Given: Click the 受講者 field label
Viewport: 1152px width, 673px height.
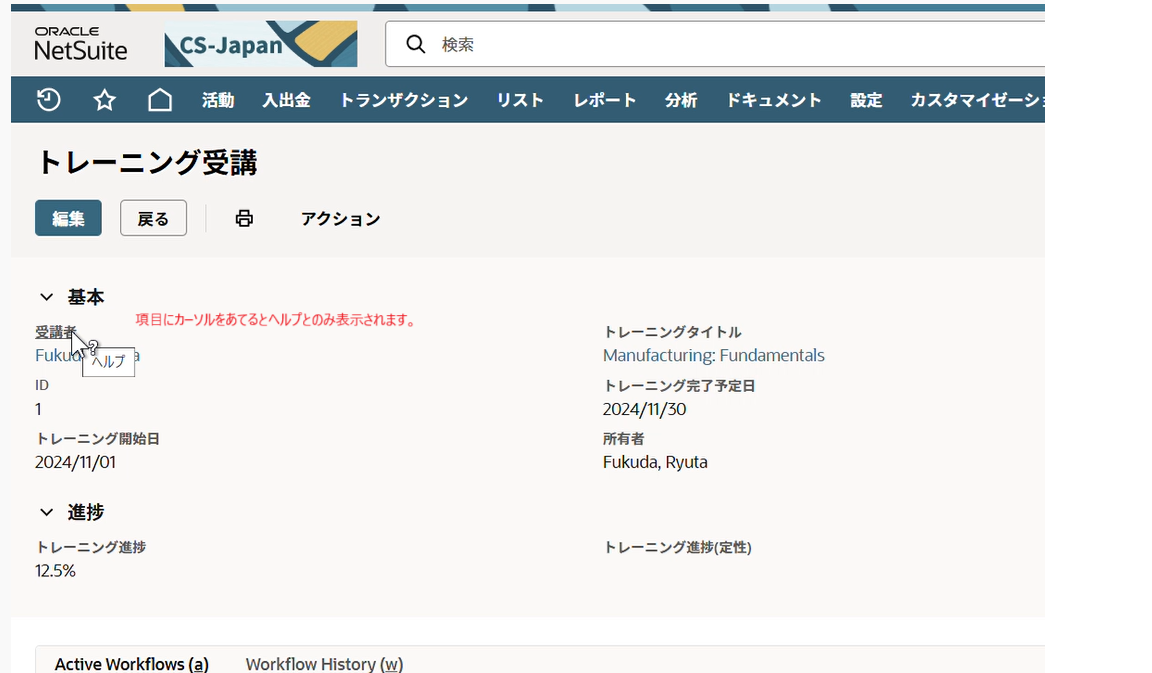Looking at the screenshot, I should 56,332.
